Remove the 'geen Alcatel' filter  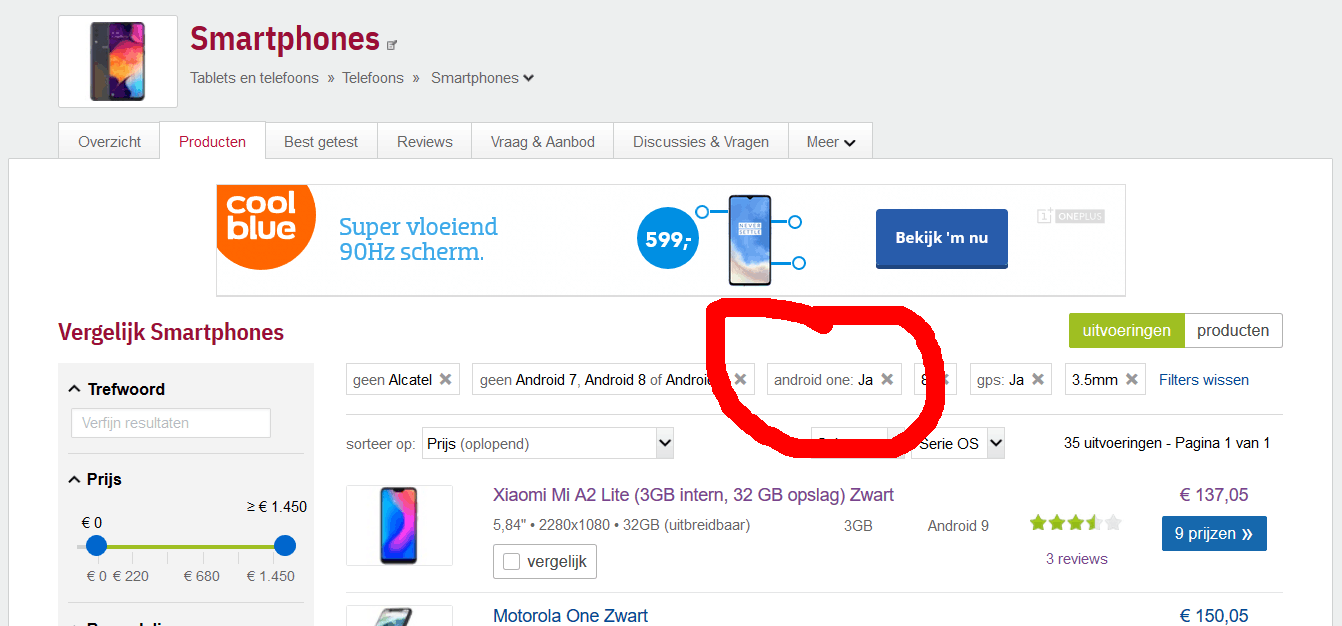[x=446, y=379]
